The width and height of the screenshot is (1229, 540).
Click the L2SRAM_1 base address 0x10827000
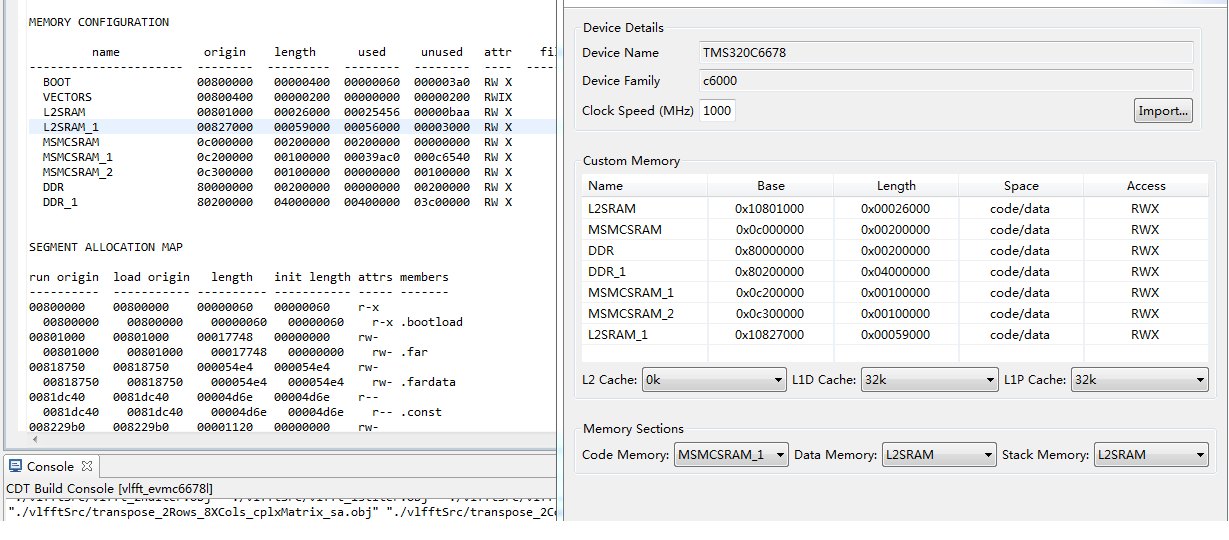(x=770, y=334)
